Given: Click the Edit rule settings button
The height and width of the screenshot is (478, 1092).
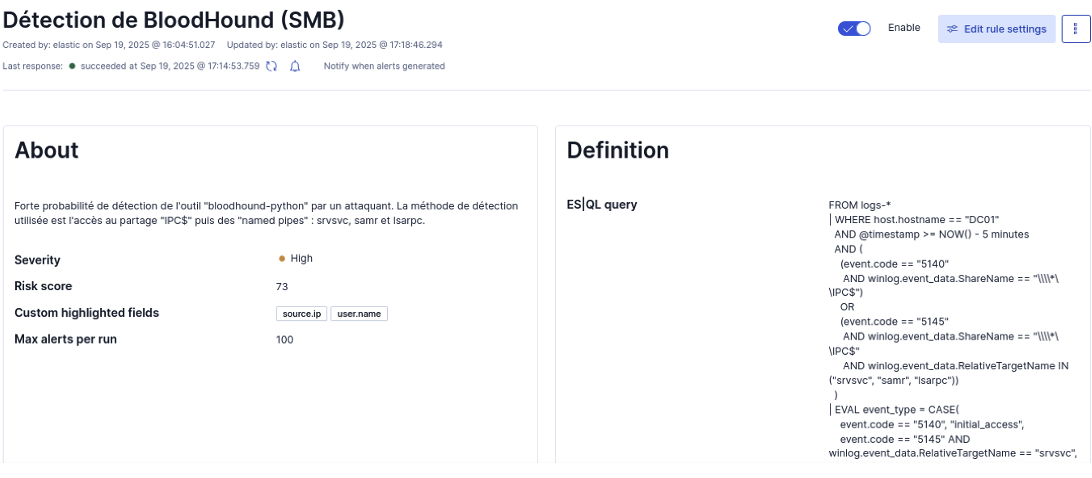Looking at the screenshot, I should pos(996,29).
